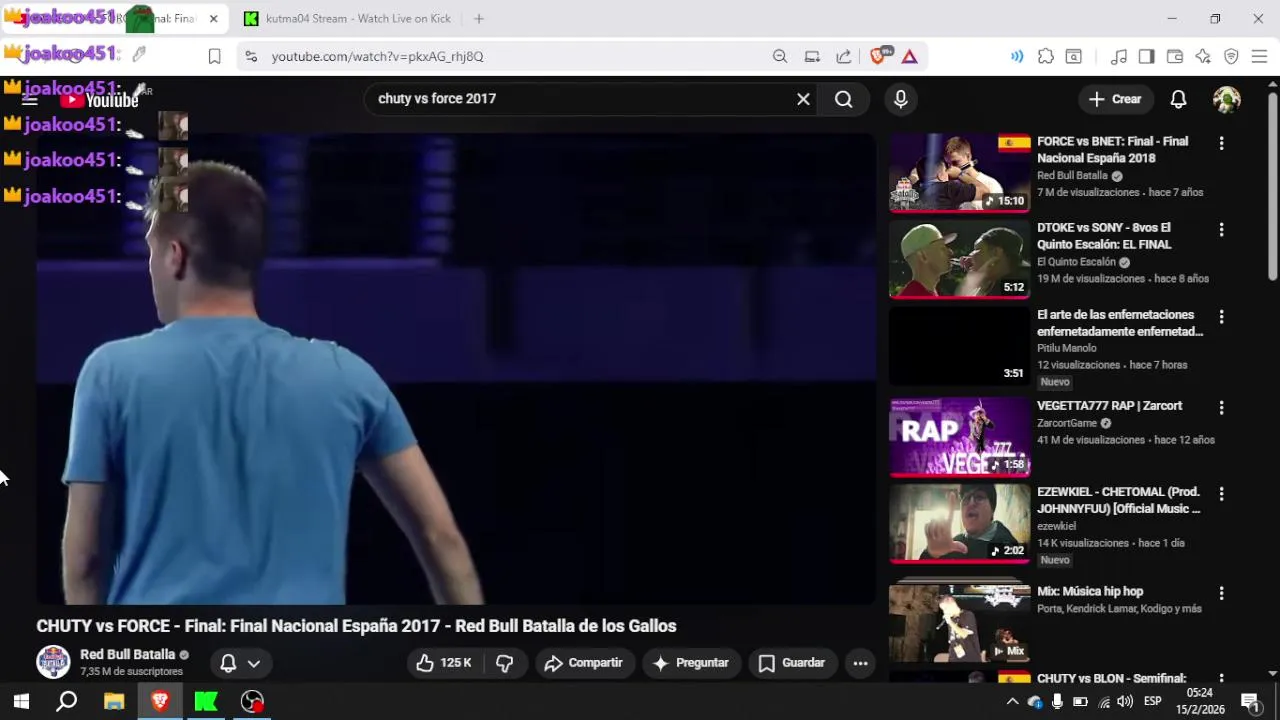Open options menu for Mix: Música hip hop
Viewport: 1280px width, 720px height.
1221,593
